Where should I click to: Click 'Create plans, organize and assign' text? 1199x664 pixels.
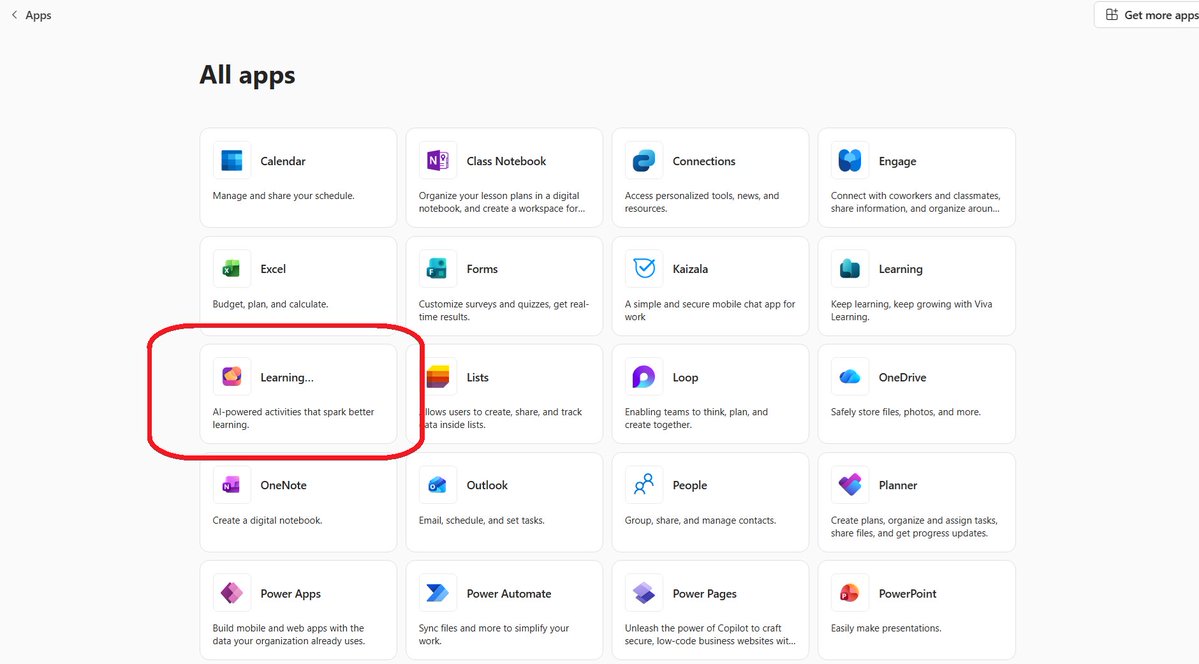pos(914,526)
